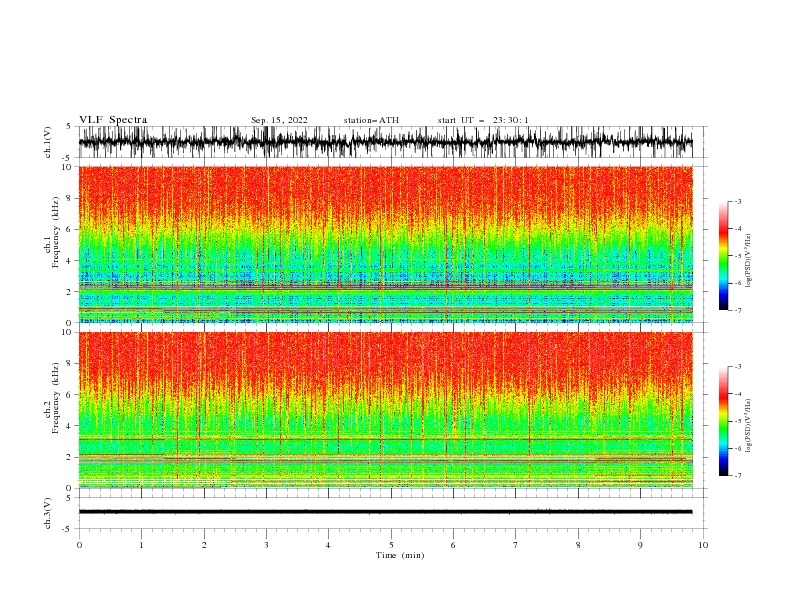
Task: Click the 'VLF Spectra' title text
Action: point(113,120)
